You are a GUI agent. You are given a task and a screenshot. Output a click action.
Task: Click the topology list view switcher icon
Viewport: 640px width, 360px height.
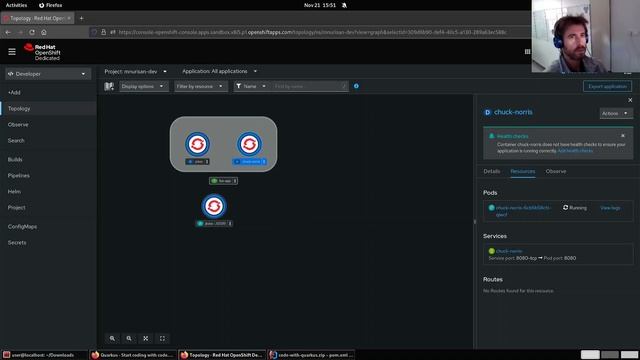click(109, 86)
